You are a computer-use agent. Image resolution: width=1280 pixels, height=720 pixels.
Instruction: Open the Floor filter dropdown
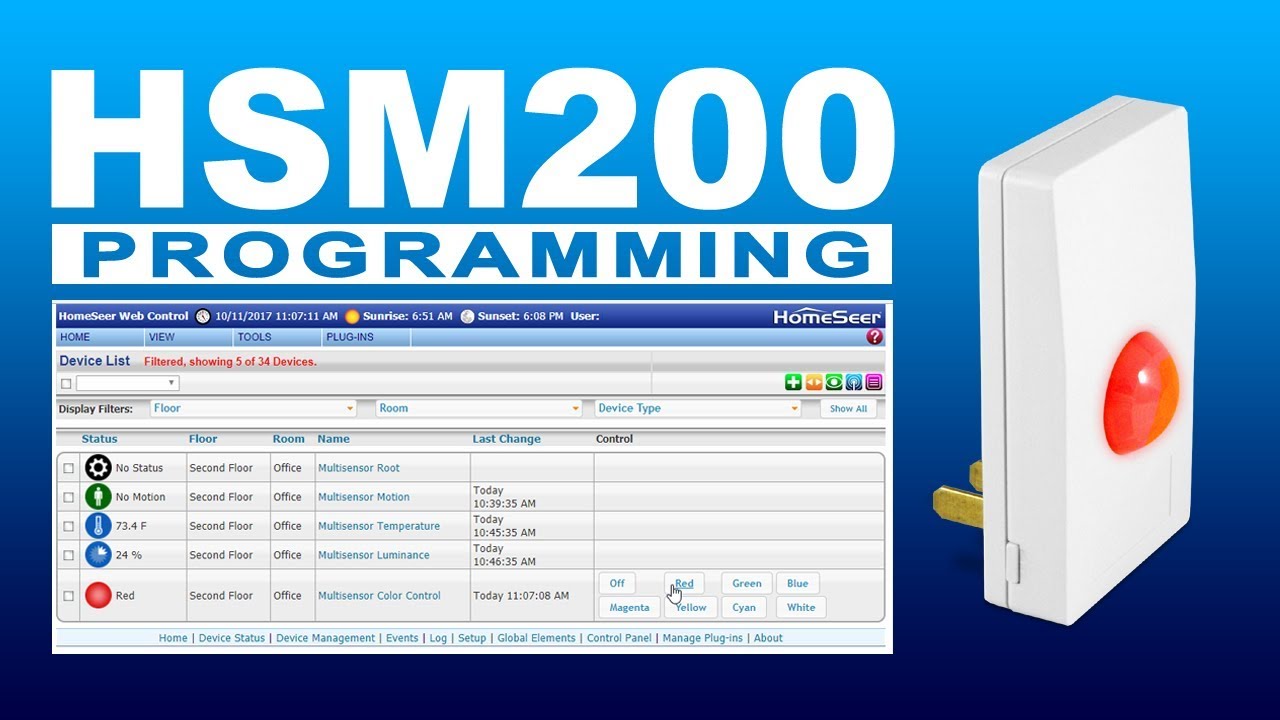(x=253, y=408)
